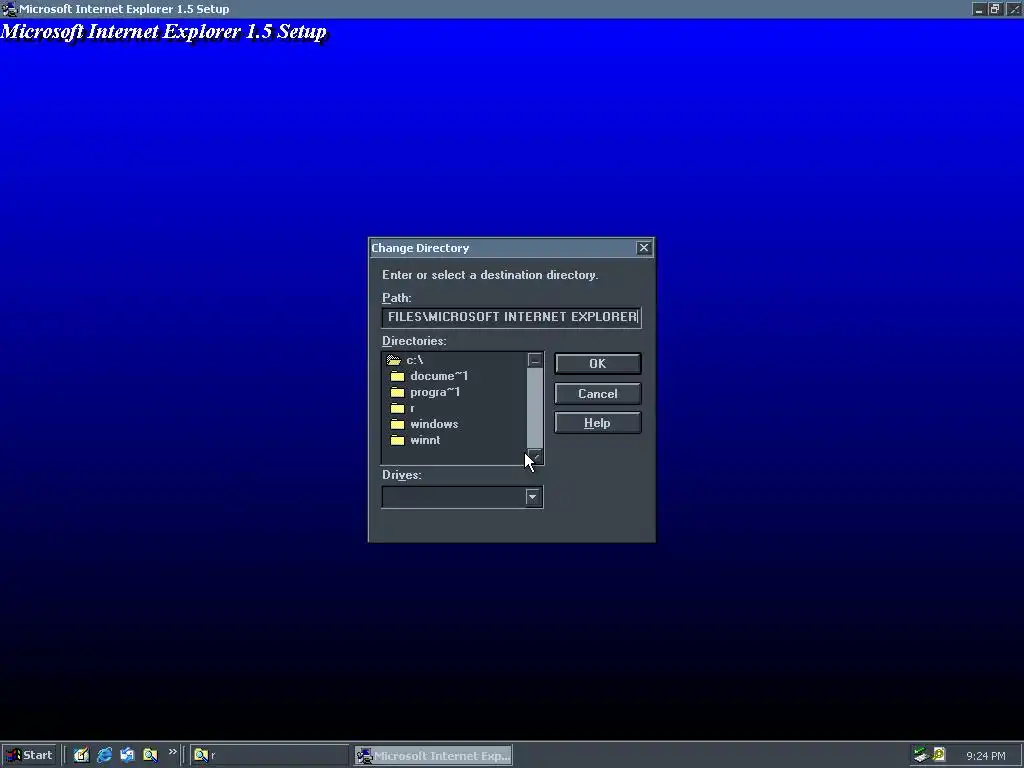Click the directories list scroll-down arrow
This screenshot has height=768, width=1024.
[535, 457]
